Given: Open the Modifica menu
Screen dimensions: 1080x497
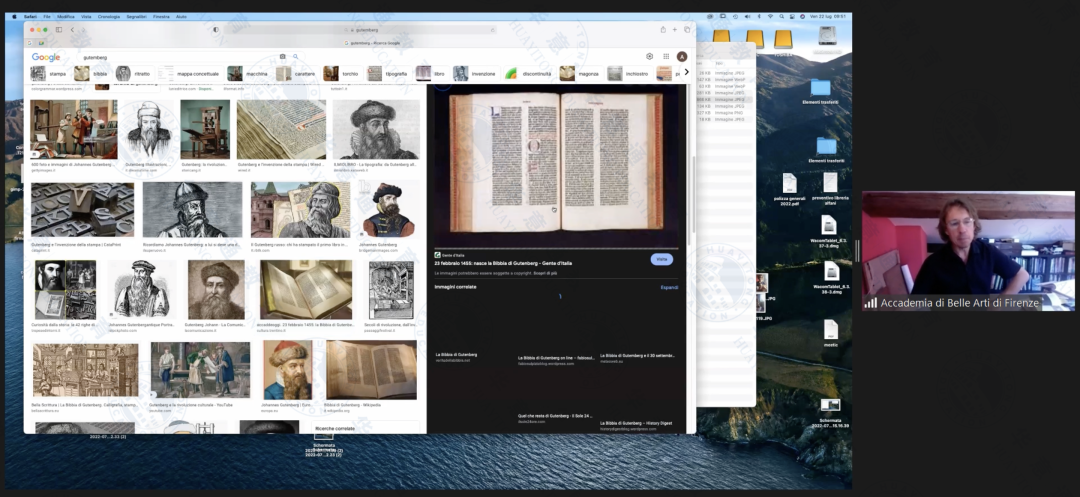Looking at the screenshot, I should click(66, 16).
